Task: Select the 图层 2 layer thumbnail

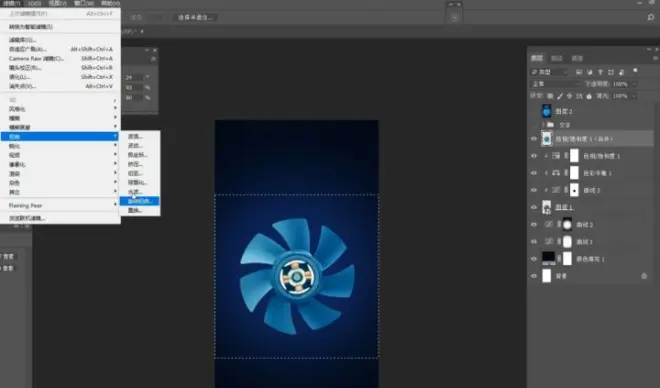Action: point(546,111)
